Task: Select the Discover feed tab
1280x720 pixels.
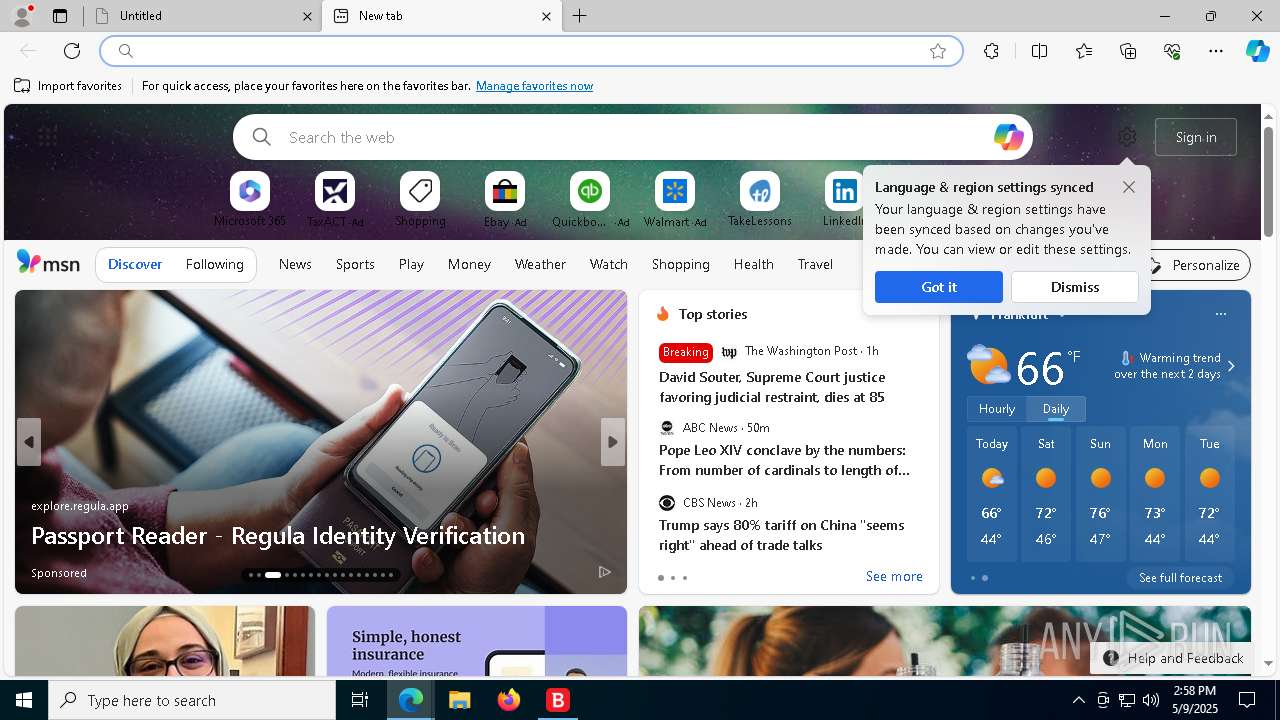Action: 135,264
